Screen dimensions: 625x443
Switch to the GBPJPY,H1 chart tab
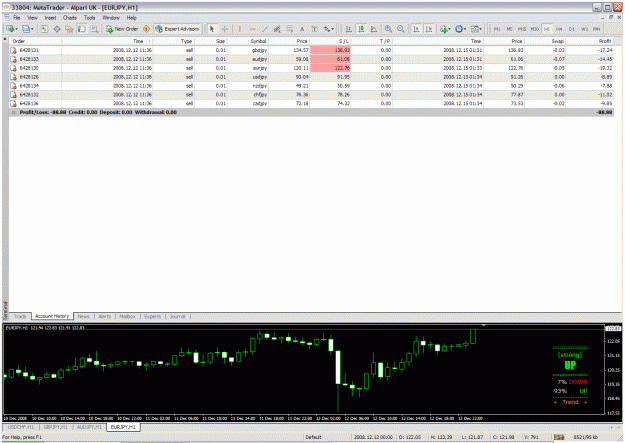(x=56, y=427)
